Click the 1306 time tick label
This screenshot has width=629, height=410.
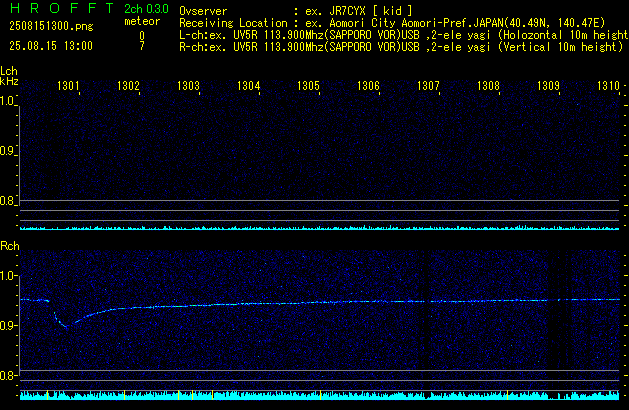coord(368,86)
